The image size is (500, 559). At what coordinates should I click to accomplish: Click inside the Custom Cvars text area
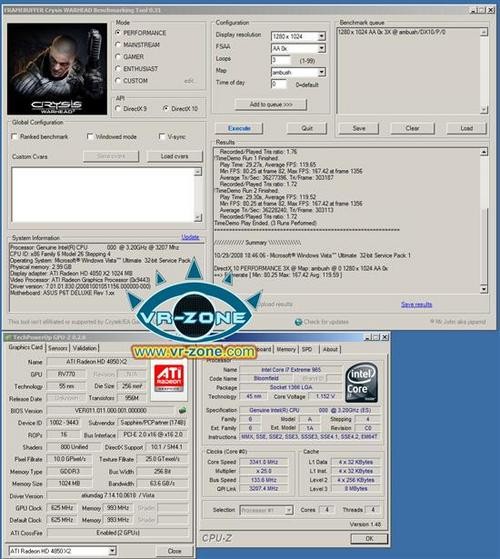pyautogui.click(x=103, y=195)
